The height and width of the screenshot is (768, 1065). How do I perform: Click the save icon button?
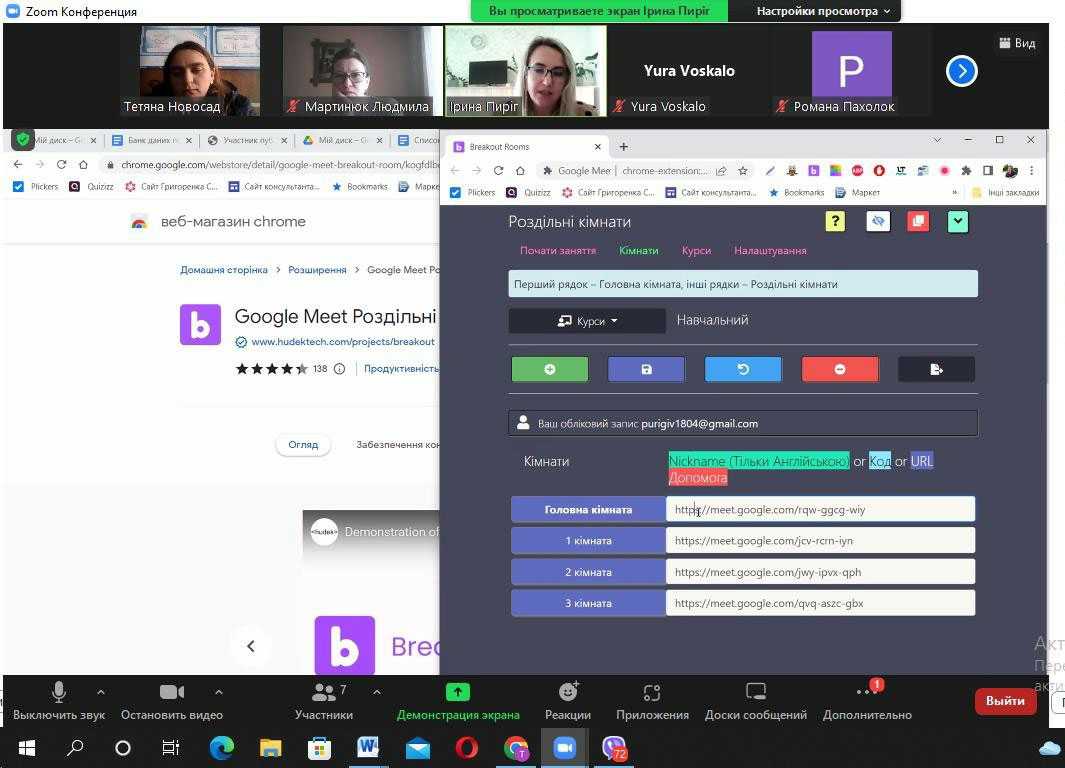pos(646,369)
